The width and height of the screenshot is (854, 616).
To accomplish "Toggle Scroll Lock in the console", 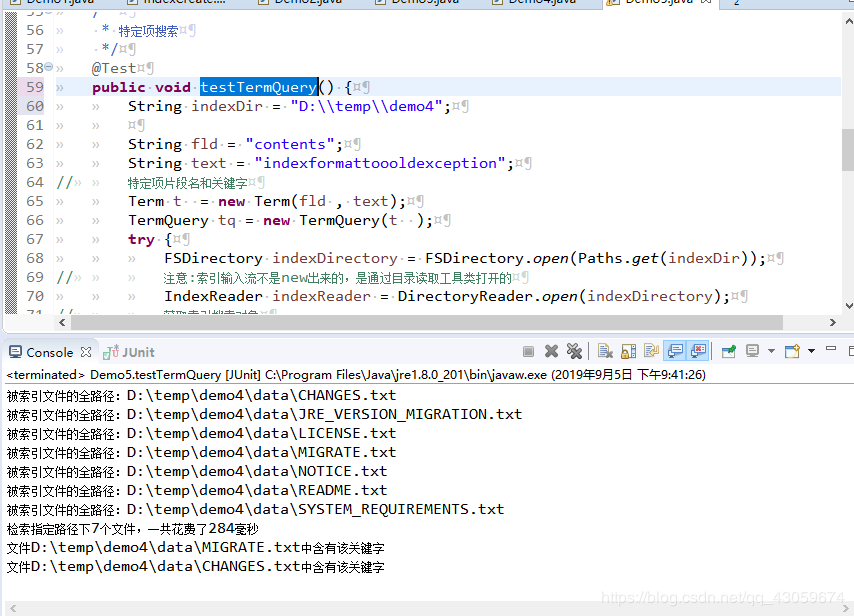I will click(x=629, y=351).
